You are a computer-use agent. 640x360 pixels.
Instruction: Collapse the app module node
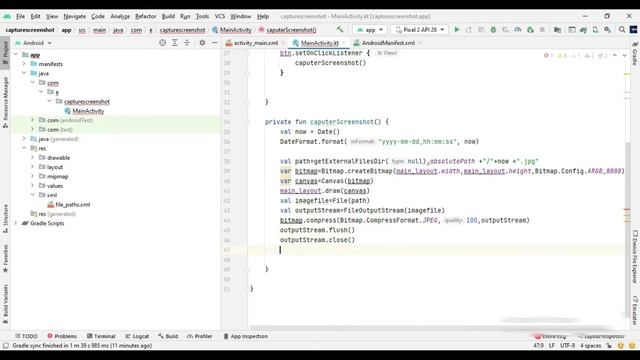click(16, 54)
